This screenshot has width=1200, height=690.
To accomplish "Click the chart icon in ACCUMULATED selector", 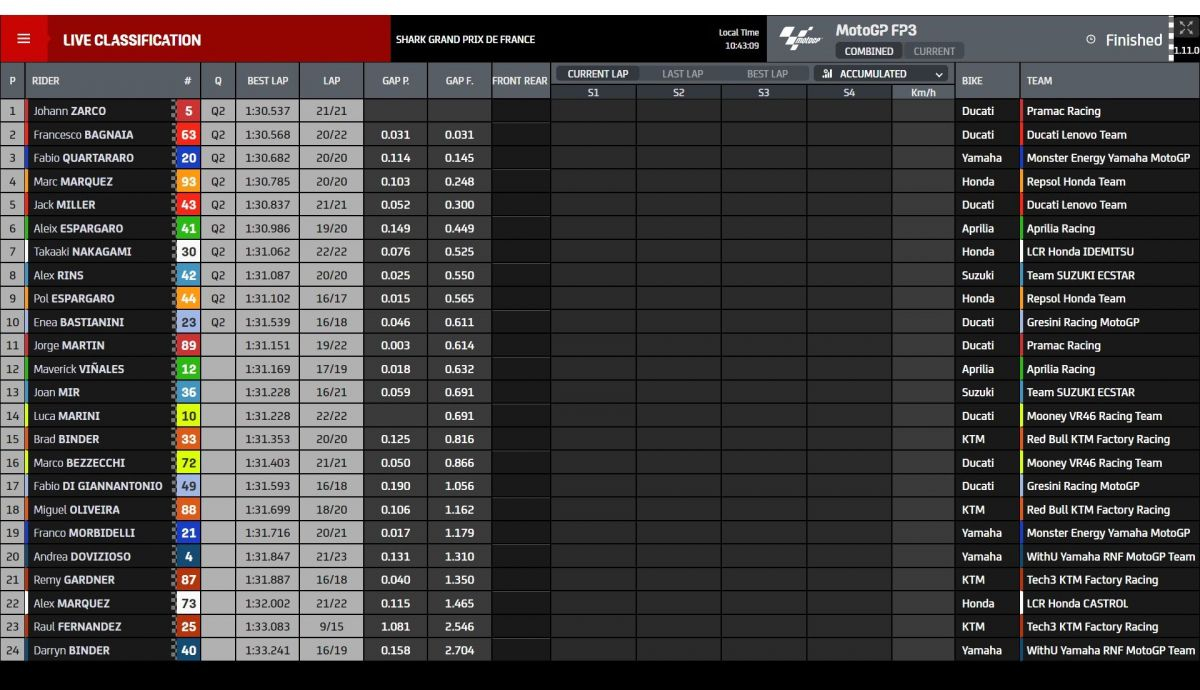I will pyautogui.click(x=828, y=74).
